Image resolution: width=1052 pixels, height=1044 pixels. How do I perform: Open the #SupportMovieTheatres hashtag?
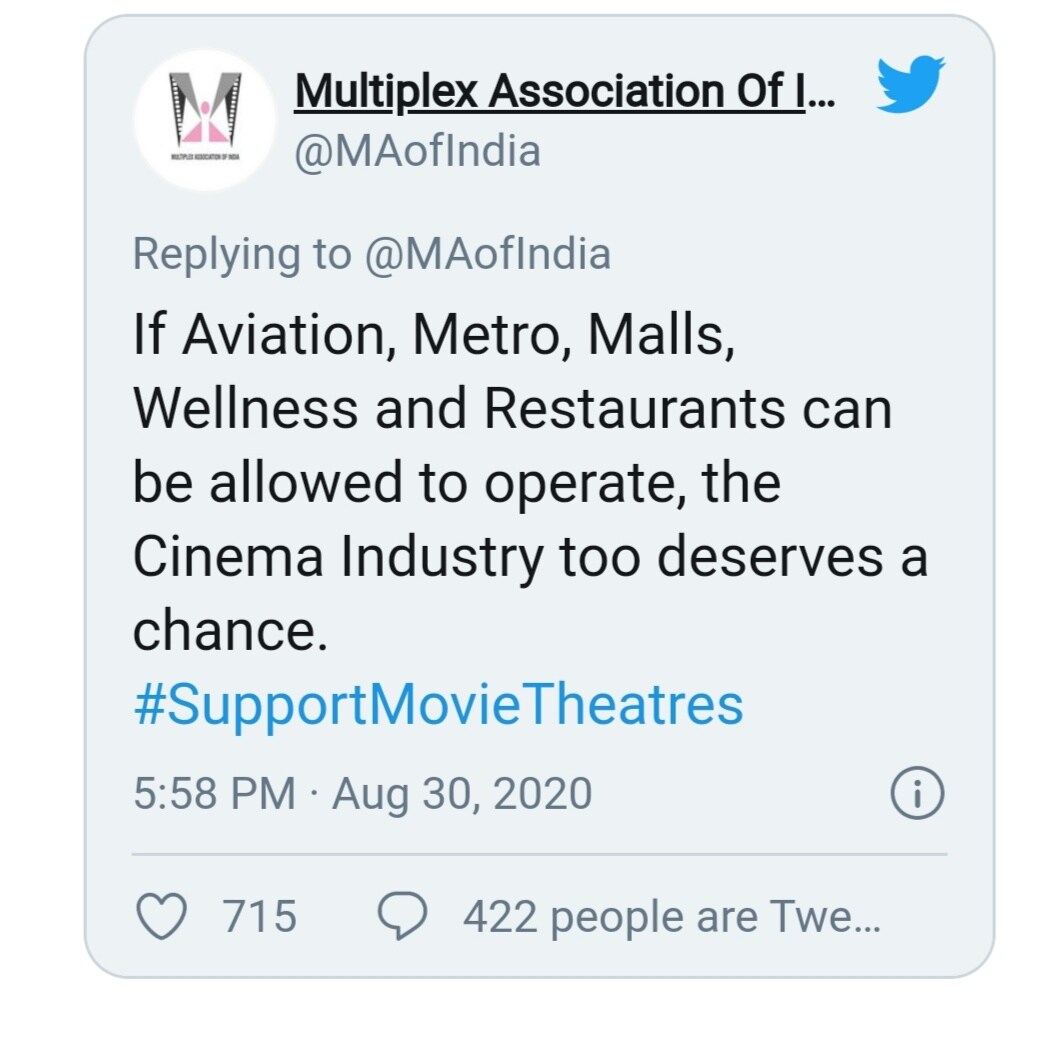[x=439, y=704]
